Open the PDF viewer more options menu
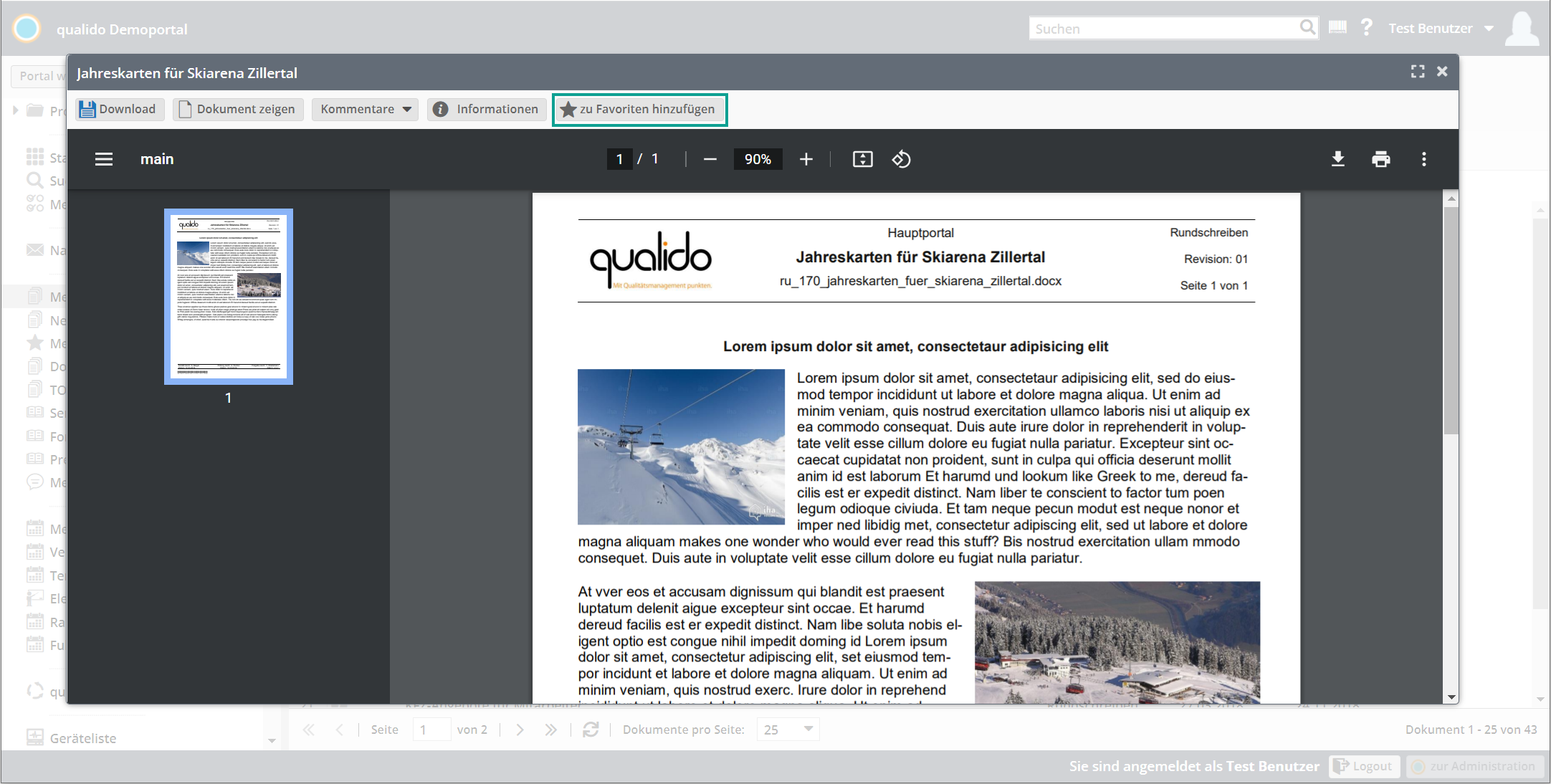This screenshot has width=1551, height=784. tap(1424, 159)
